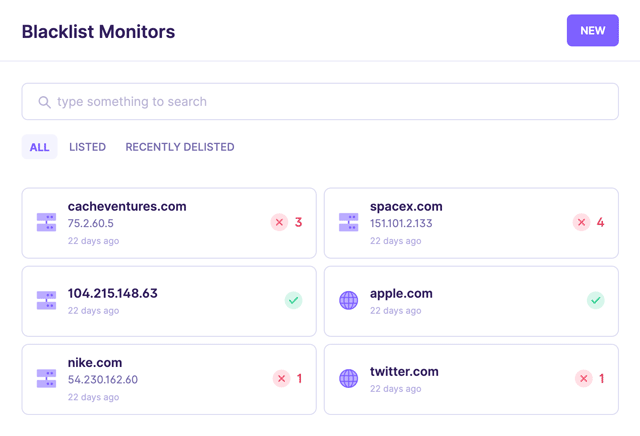Image resolution: width=640 pixels, height=436 pixels.
Task: Click the server icon beside cacheventures.com
Action: (46, 222)
